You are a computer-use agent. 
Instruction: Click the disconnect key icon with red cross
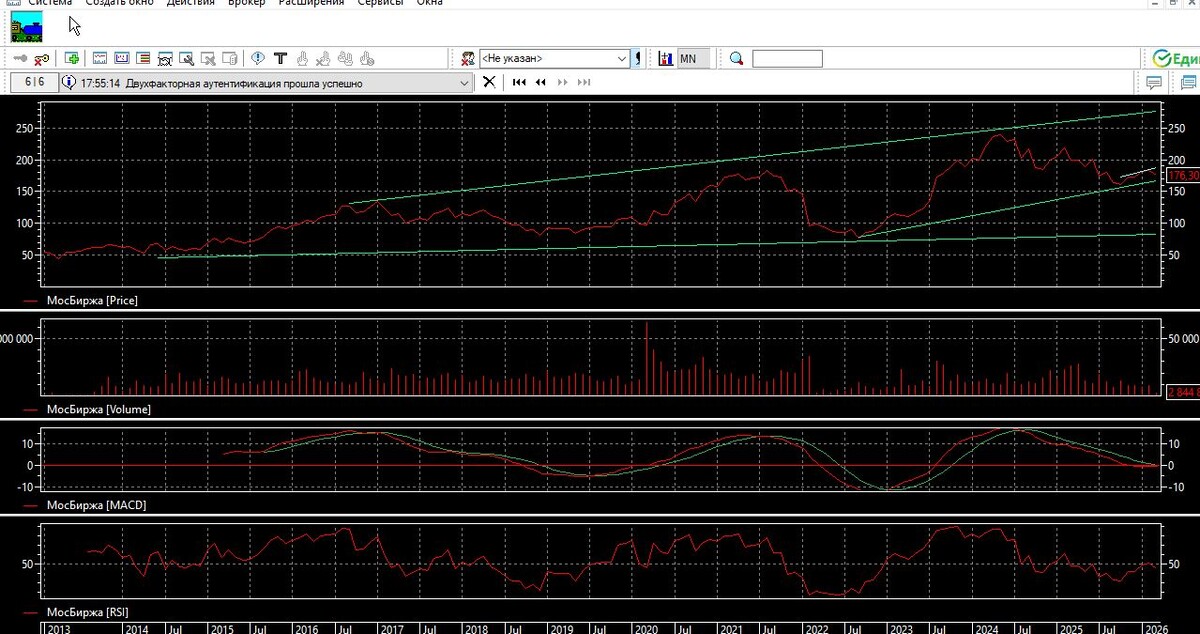click(x=43, y=59)
